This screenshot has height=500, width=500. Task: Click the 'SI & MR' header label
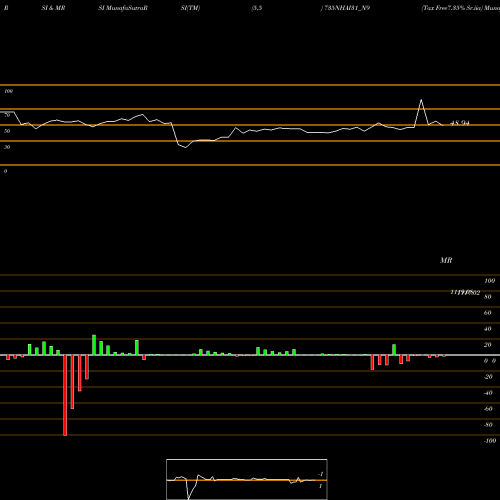coord(53,8)
